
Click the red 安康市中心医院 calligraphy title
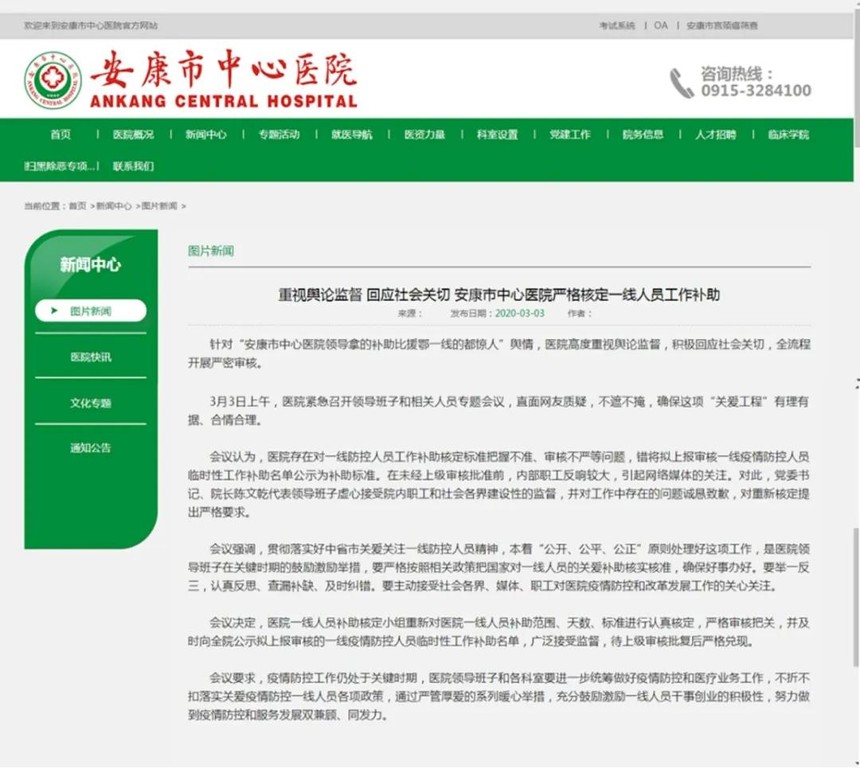tap(224, 70)
